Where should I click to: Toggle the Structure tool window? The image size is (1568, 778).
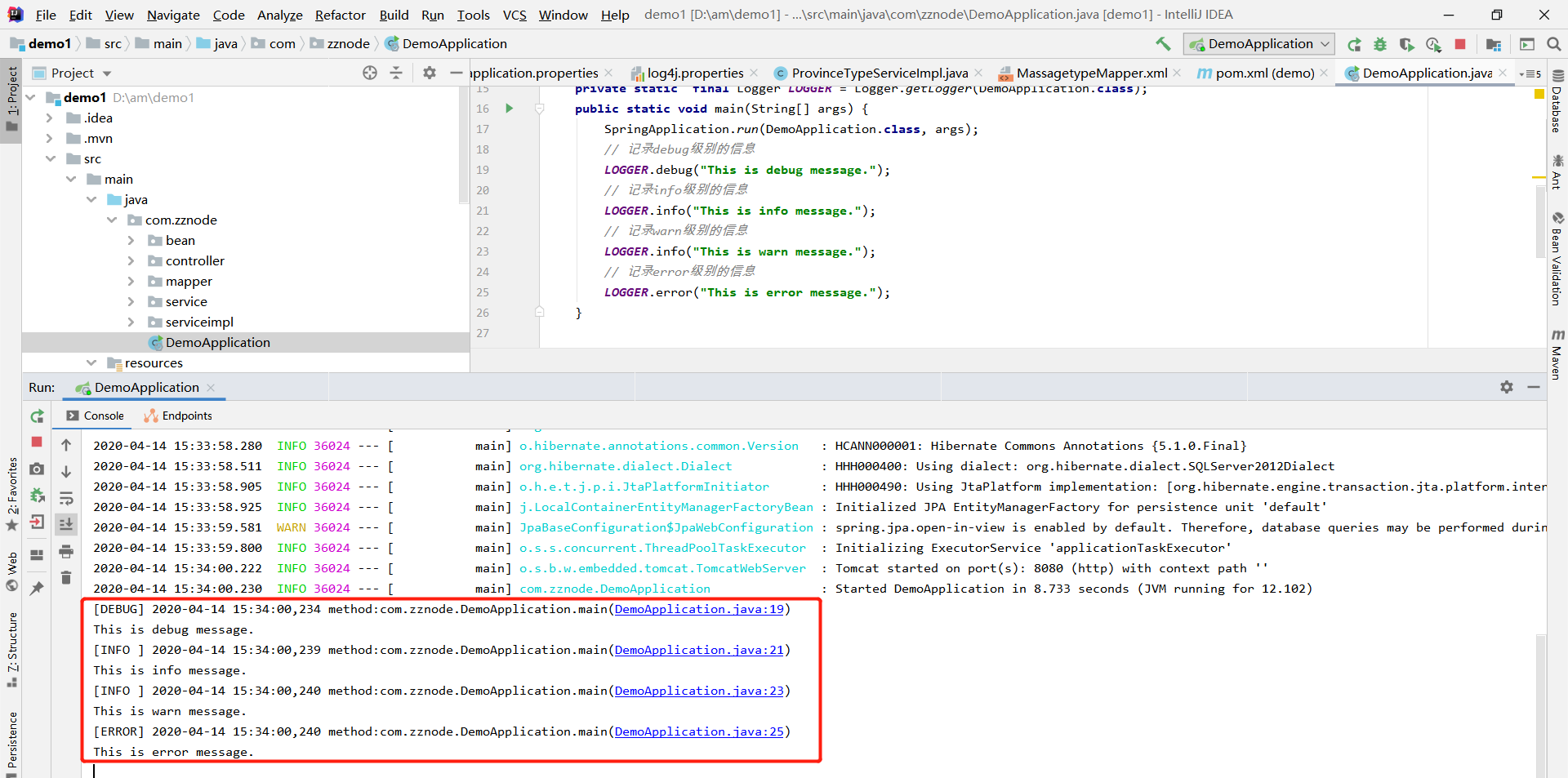11,649
